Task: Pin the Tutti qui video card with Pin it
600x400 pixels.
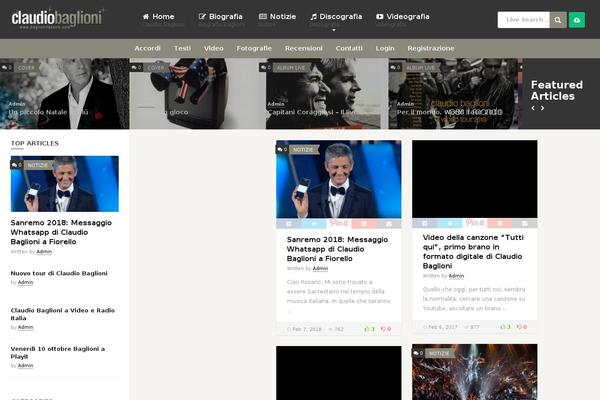Action: 474,223
